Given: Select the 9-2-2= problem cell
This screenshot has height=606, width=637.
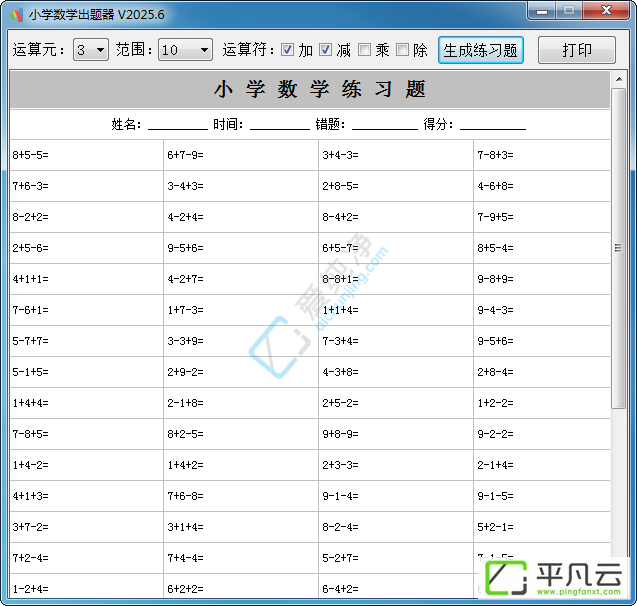Looking at the screenshot, I should click(542, 434).
